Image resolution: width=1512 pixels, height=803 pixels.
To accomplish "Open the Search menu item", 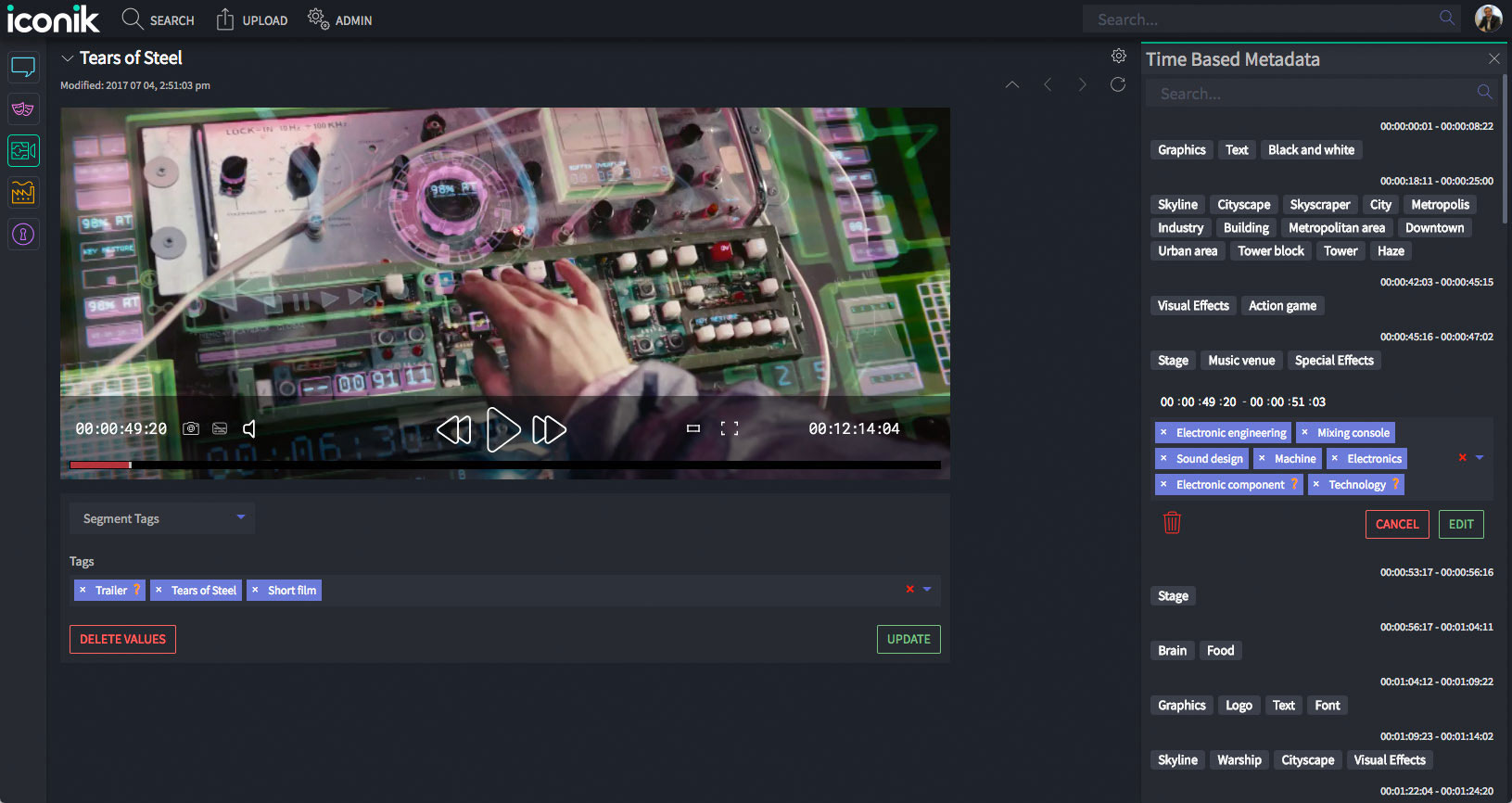I will pyautogui.click(x=158, y=19).
